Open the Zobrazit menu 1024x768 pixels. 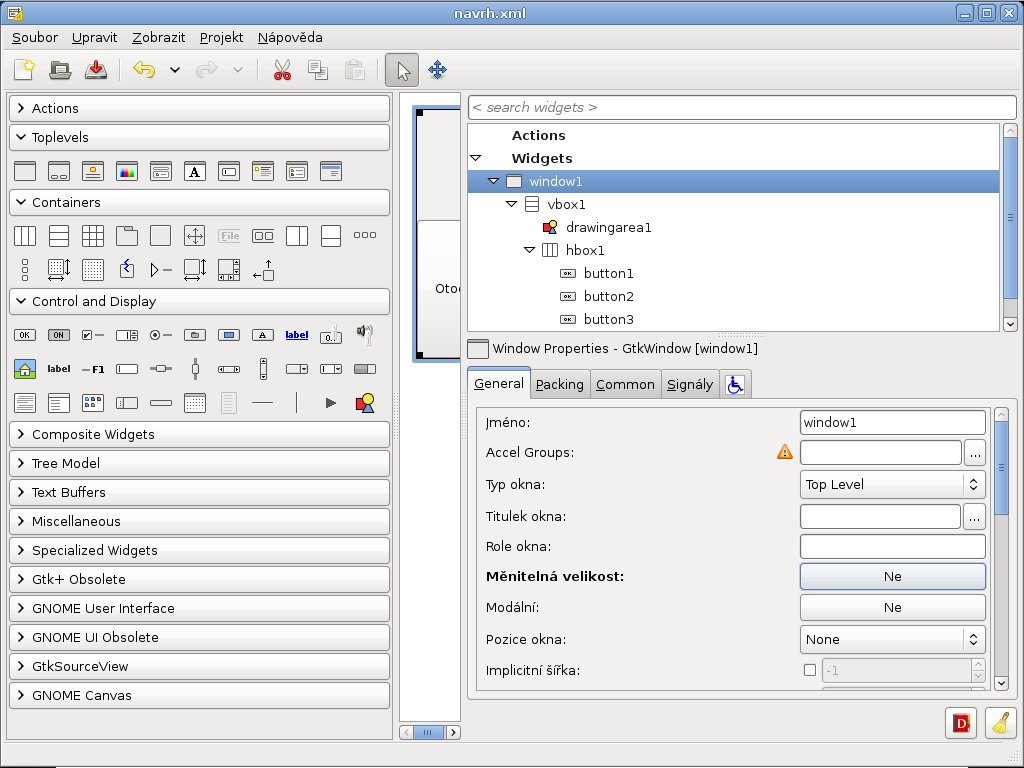[159, 37]
